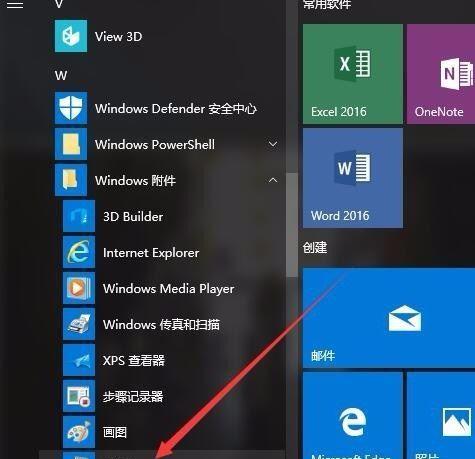Click the 画图 paint palette icon

click(79, 432)
